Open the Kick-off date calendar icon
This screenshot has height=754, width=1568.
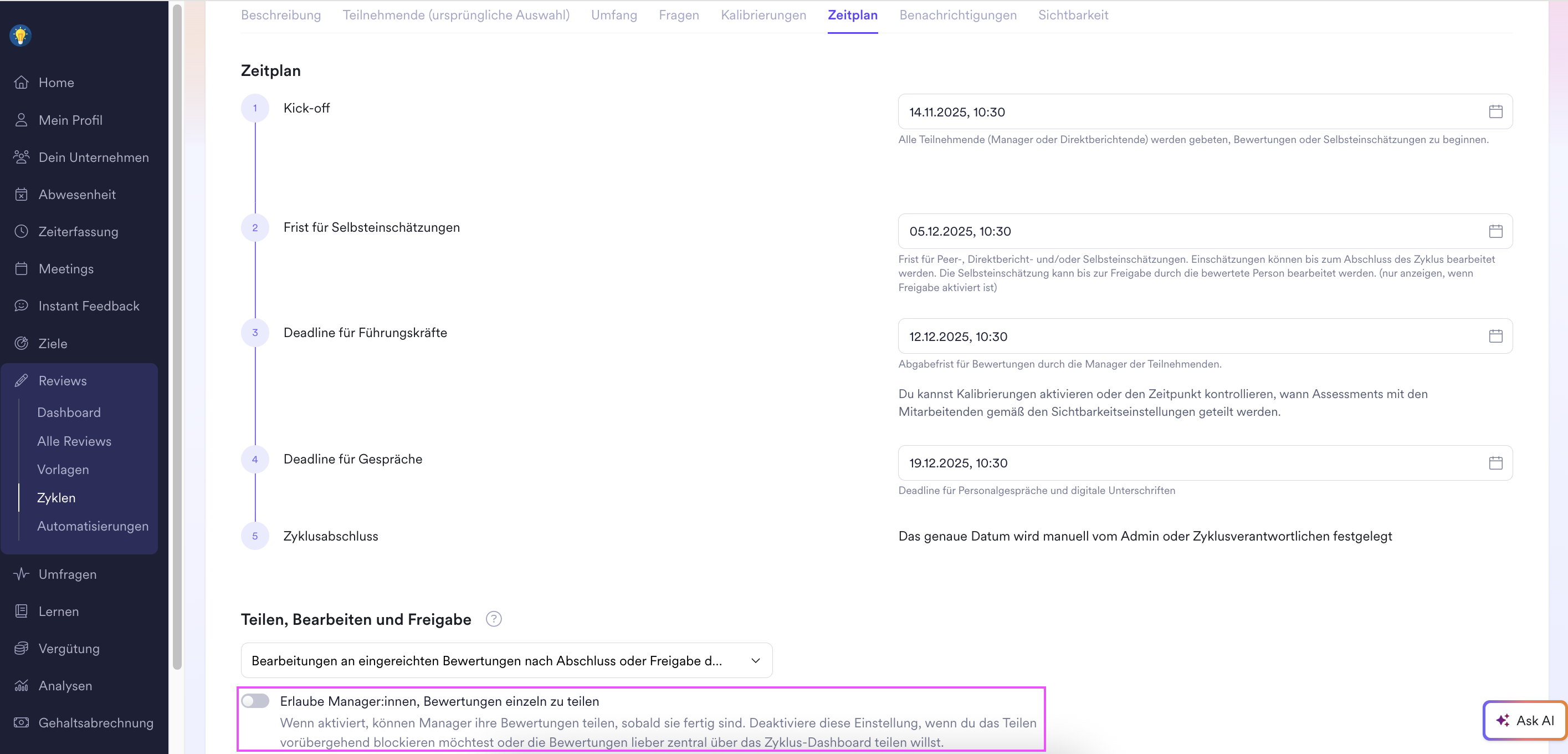pyautogui.click(x=1495, y=111)
